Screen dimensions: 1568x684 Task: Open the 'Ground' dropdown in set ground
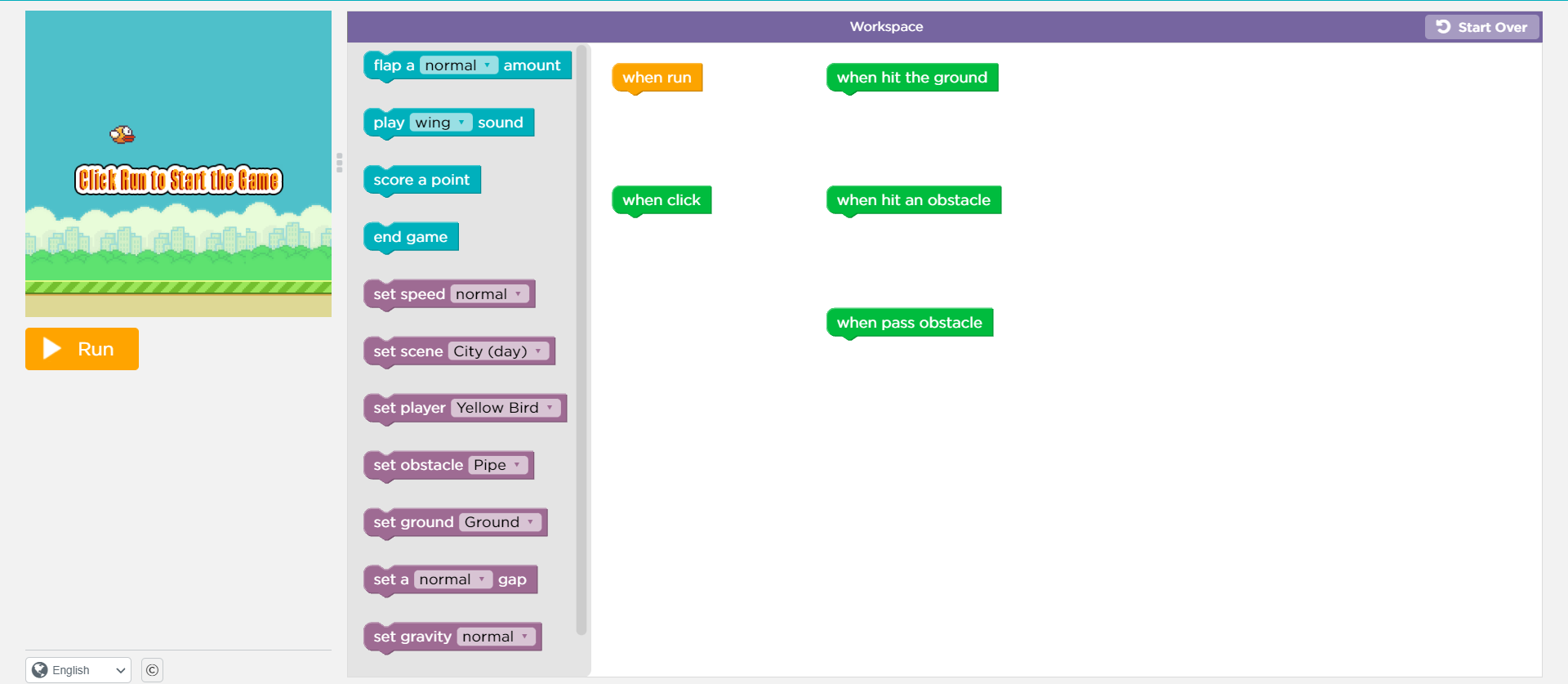(x=500, y=522)
